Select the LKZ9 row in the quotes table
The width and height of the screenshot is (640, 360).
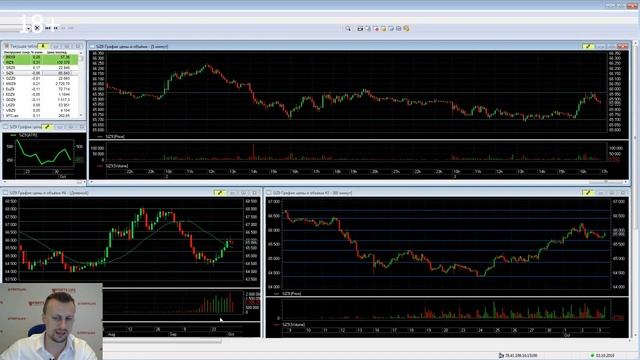[41, 105]
